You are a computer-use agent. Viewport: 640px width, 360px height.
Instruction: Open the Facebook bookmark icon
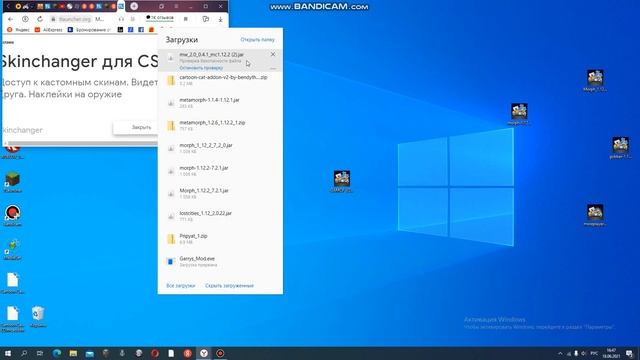pos(141,30)
